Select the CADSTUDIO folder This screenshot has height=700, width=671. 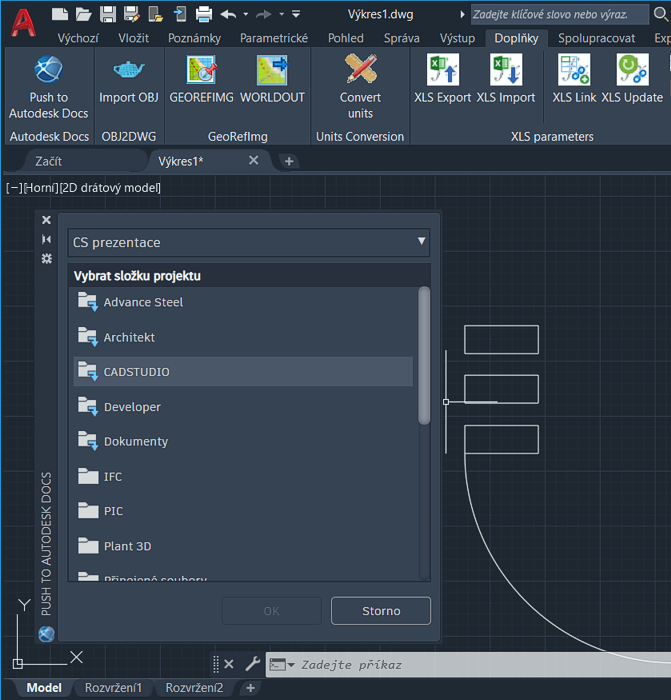[x=243, y=372]
